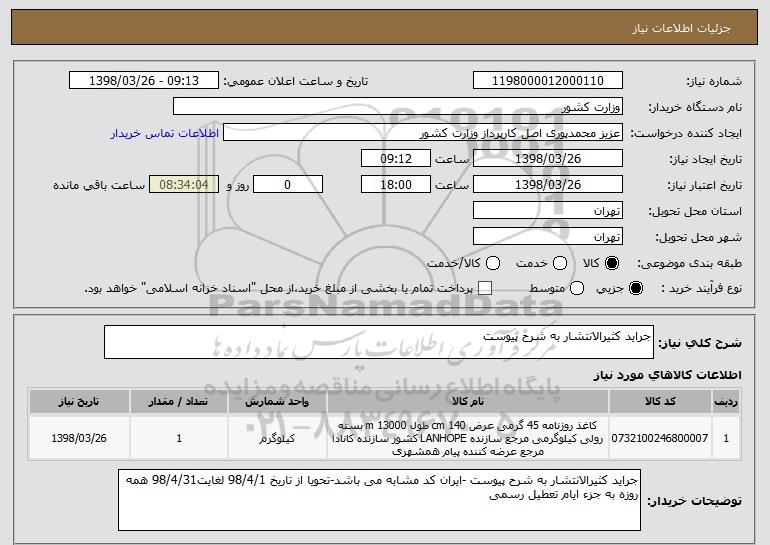Click need number field 1198000012000110

click(548, 81)
